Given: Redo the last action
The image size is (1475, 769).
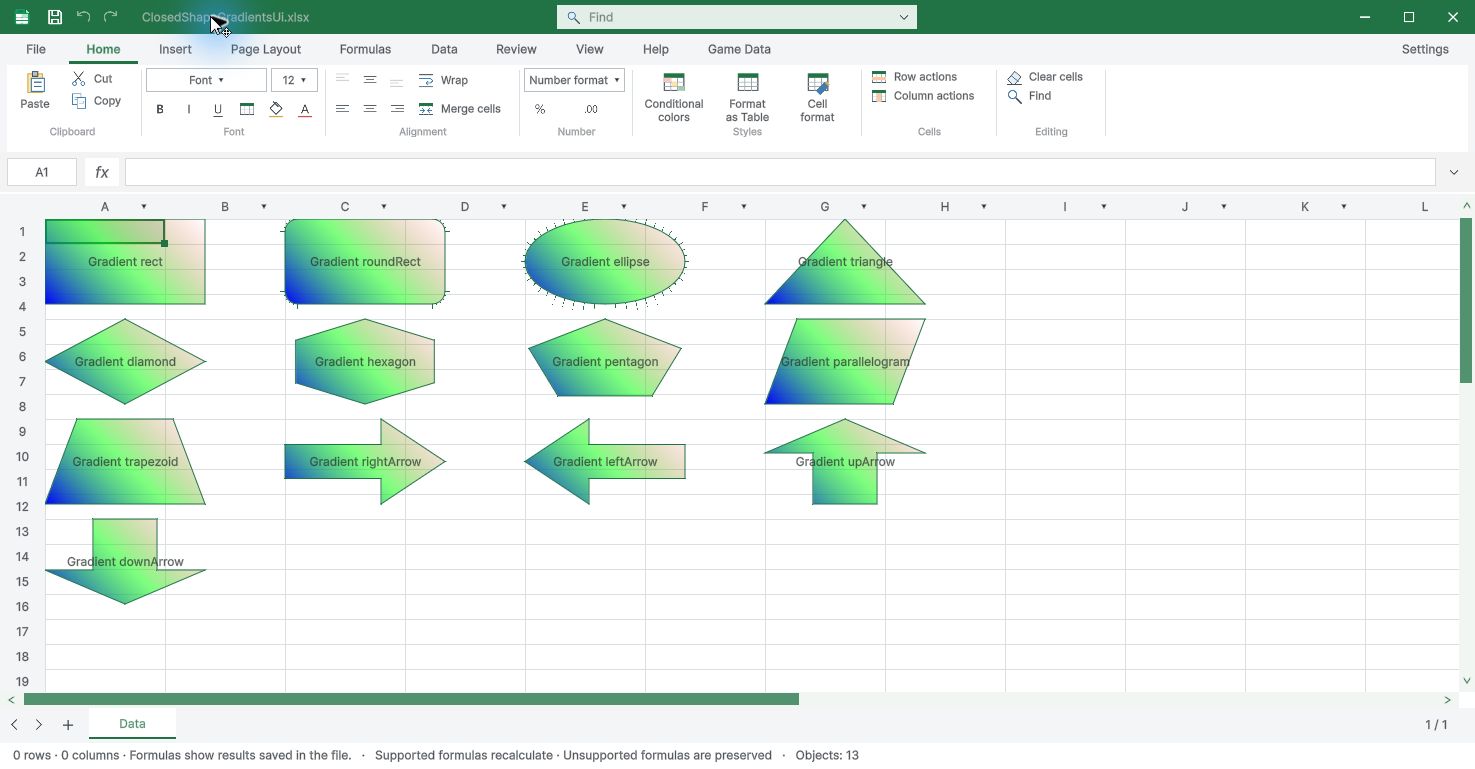Looking at the screenshot, I should (111, 17).
